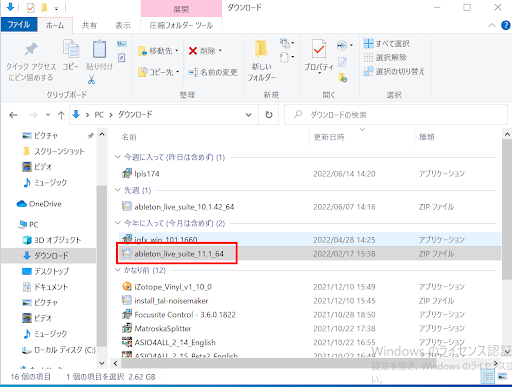Click the Move to (移動先) button
Viewport: 512px width, 387px height.
tap(158, 51)
